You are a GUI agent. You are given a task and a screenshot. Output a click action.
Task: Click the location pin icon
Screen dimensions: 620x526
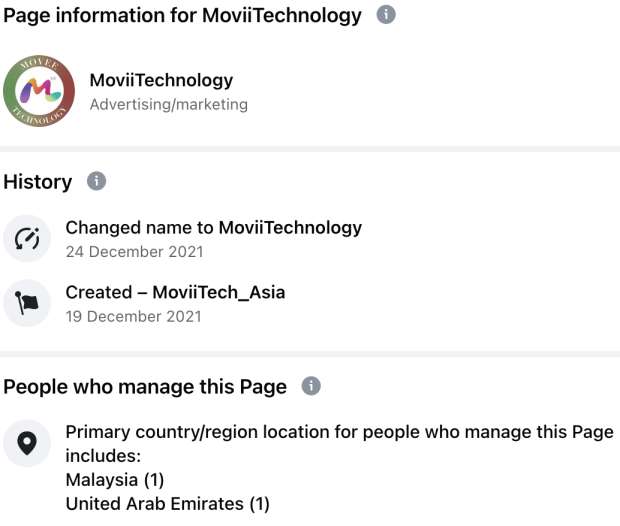coord(28,443)
